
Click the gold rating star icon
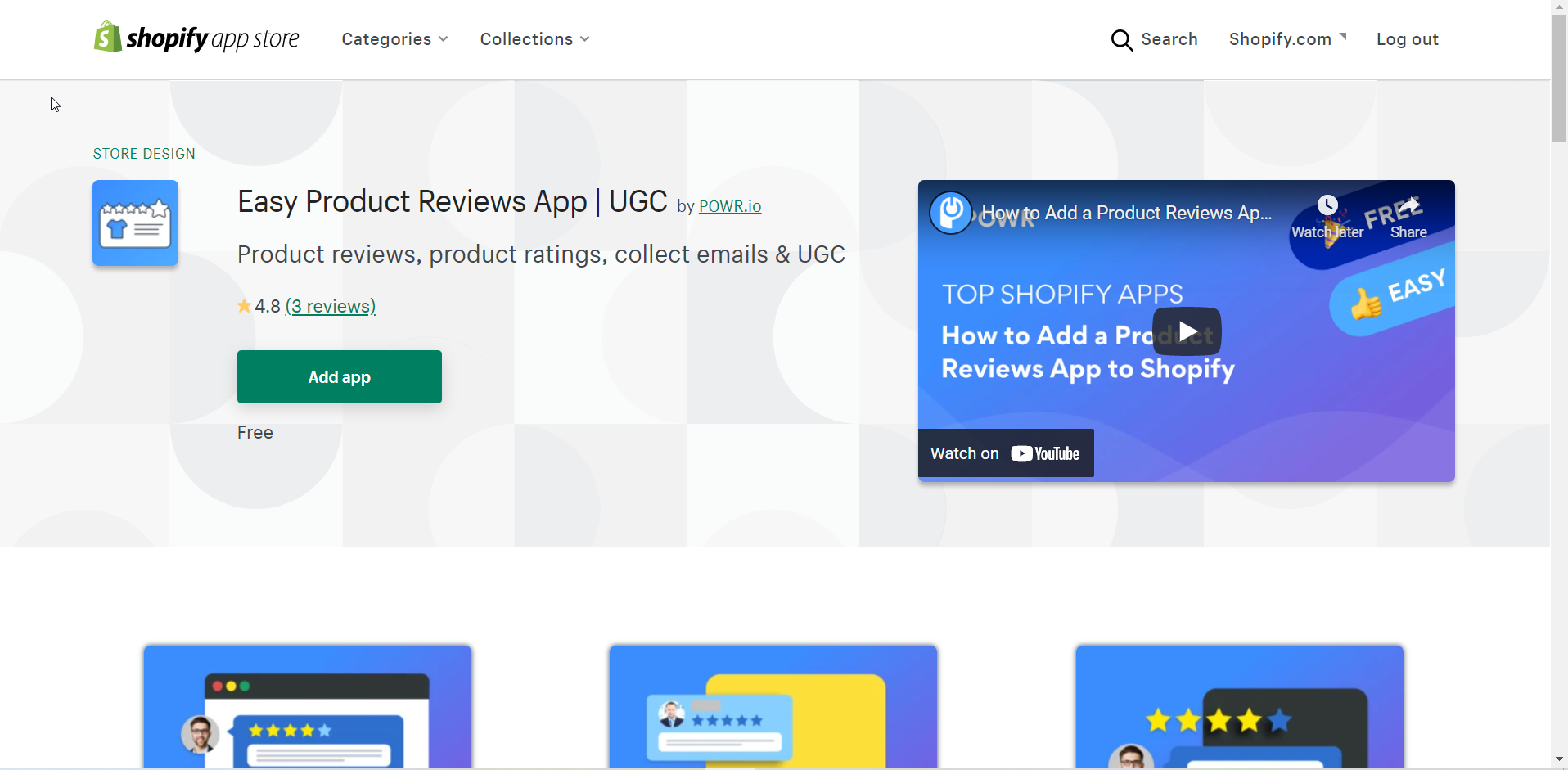tap(244, 306)
